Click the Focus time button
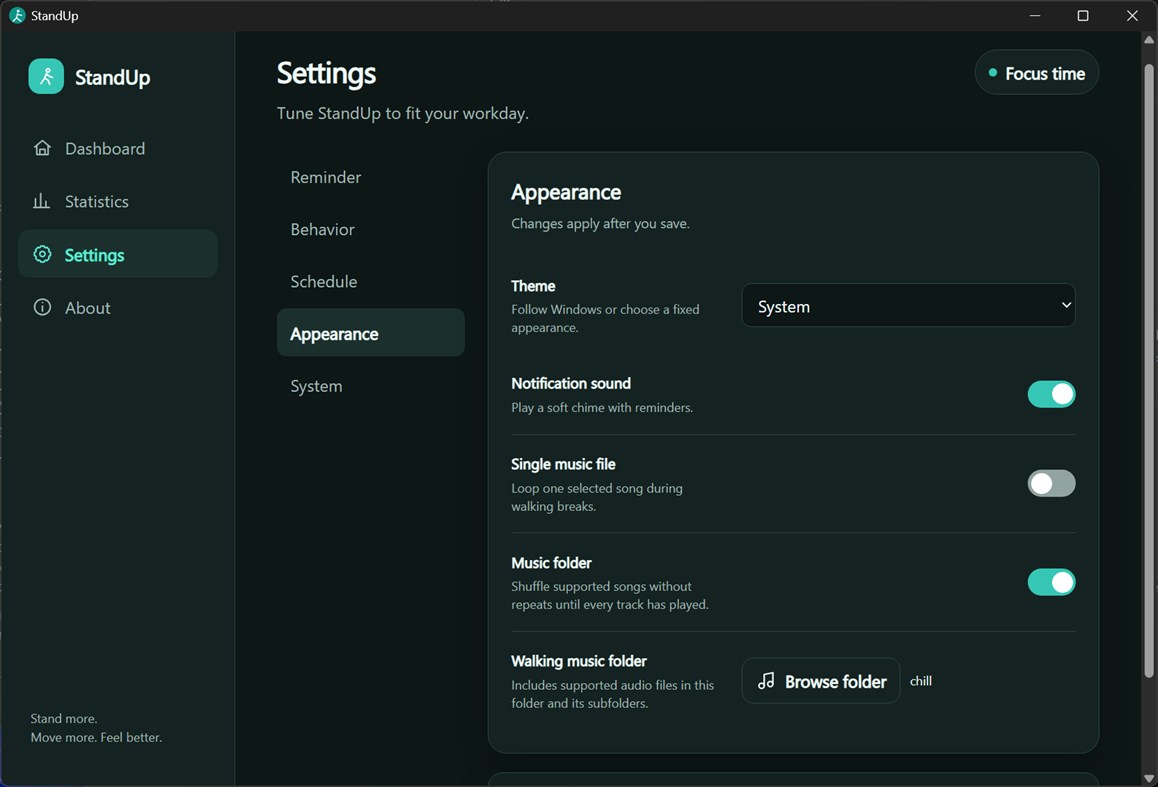 (x=1037, y=73)
